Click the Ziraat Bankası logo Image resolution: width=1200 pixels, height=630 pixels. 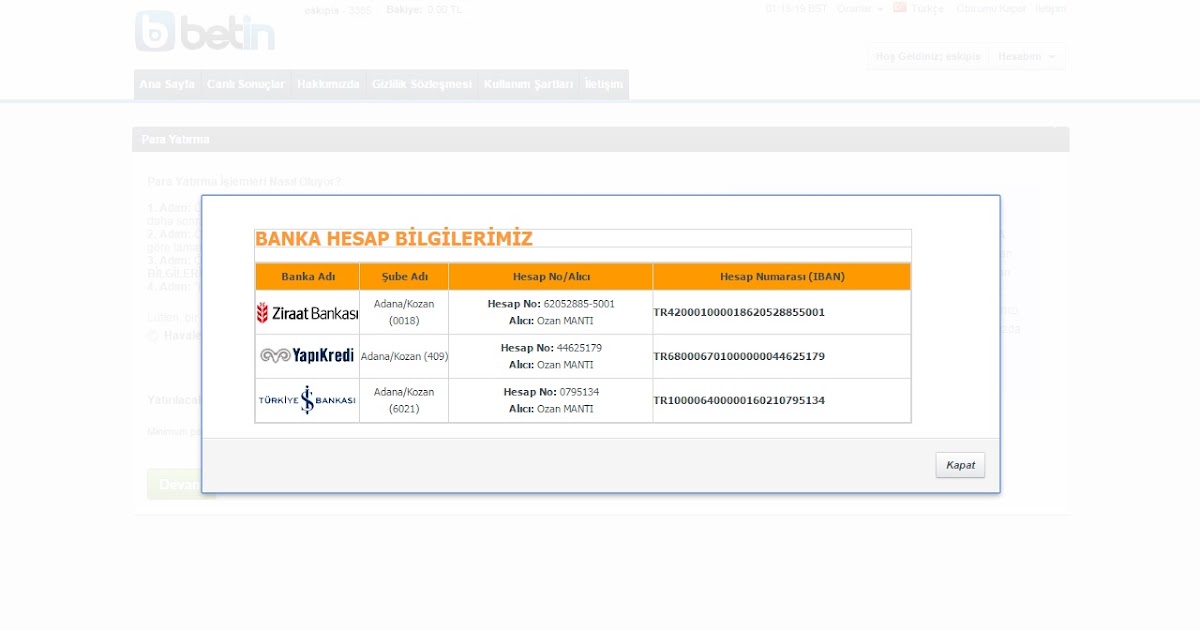(x=307, y=313)
